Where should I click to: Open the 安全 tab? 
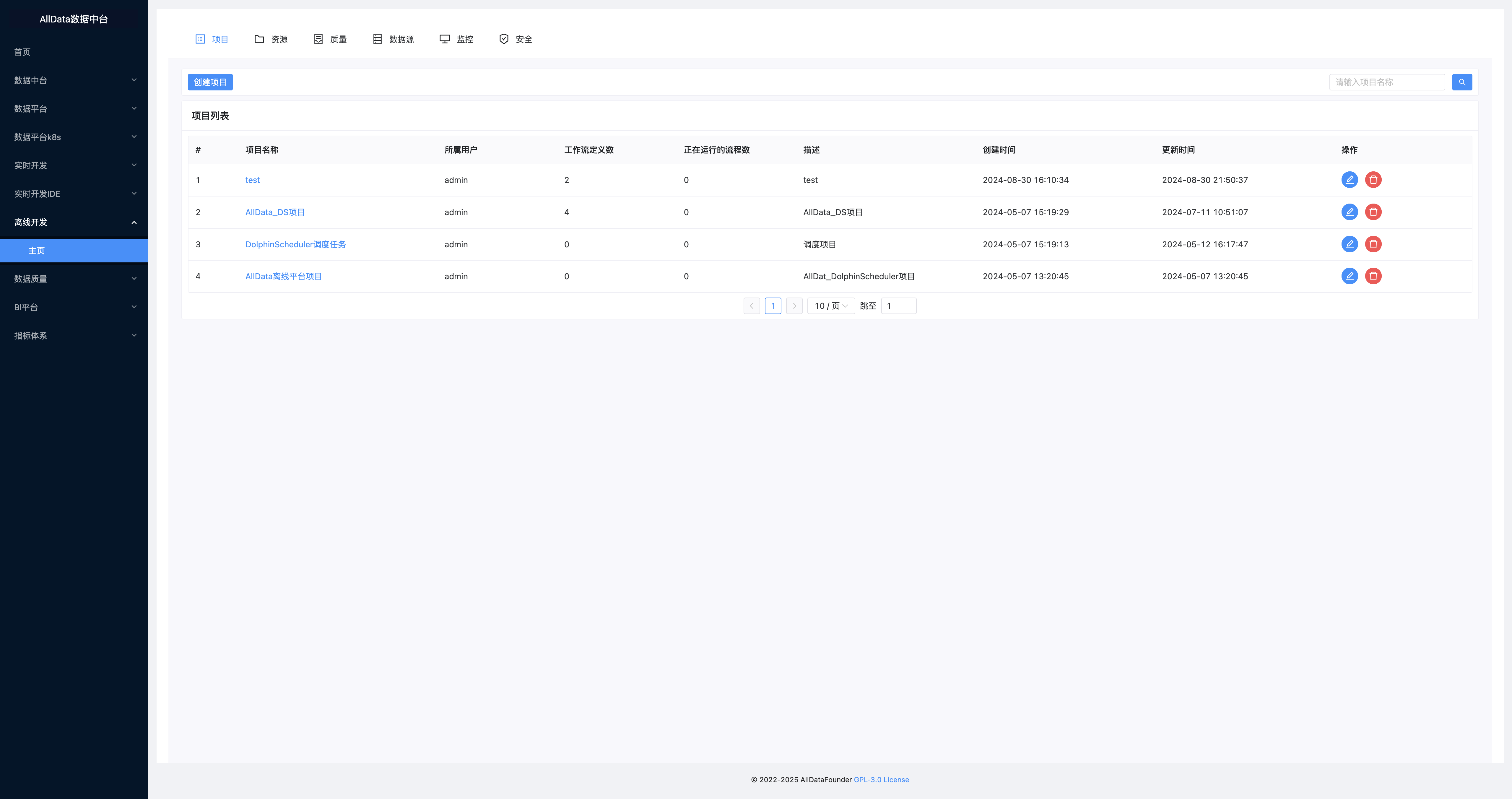tap(515, 39)
